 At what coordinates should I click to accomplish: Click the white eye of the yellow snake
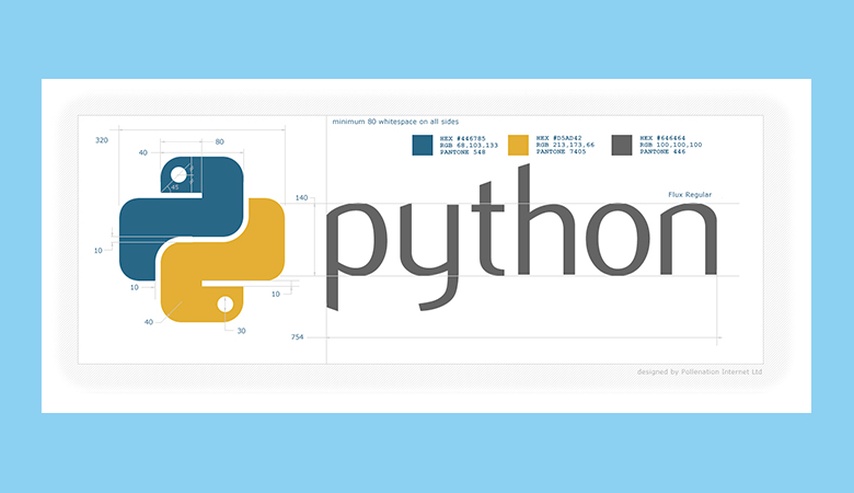click(x=225, y=304)
